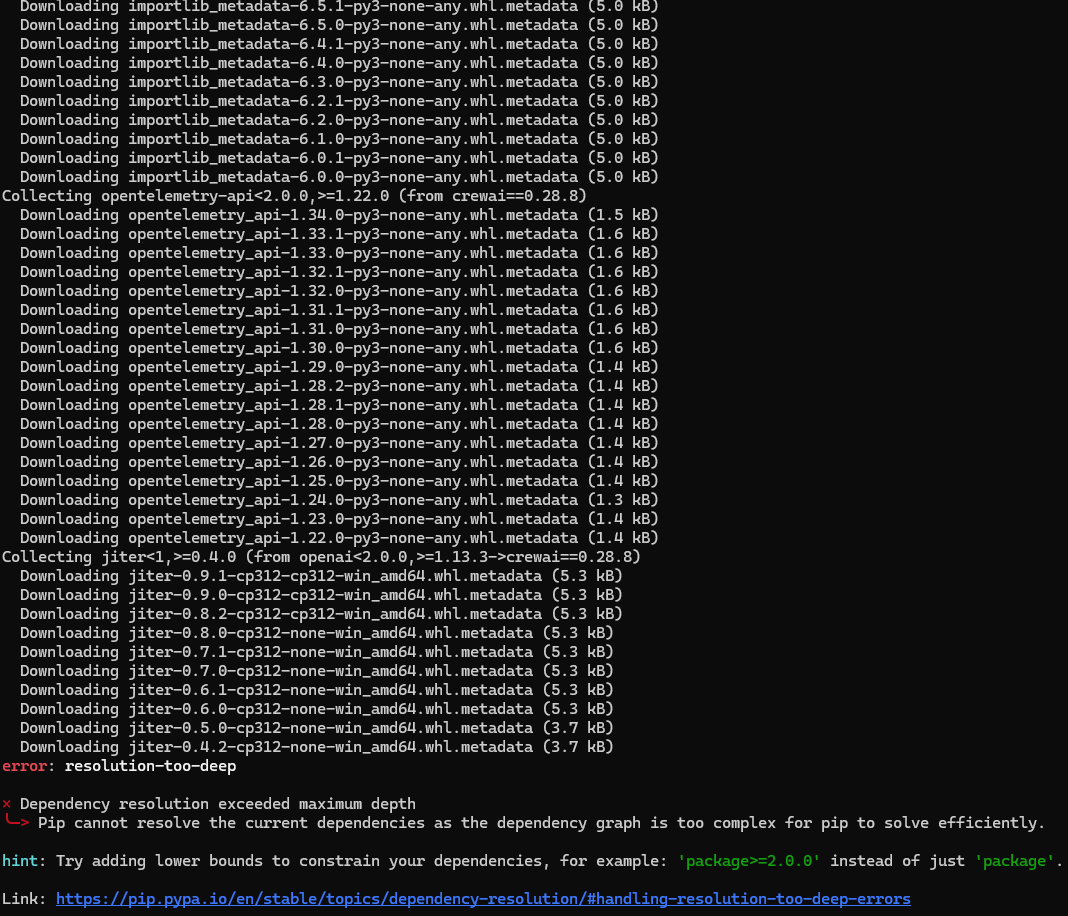Click line jiter-0.5.0-cp312-none-win_amd64.whl.metadata
1068x916 pixels.
click(317, 728)
